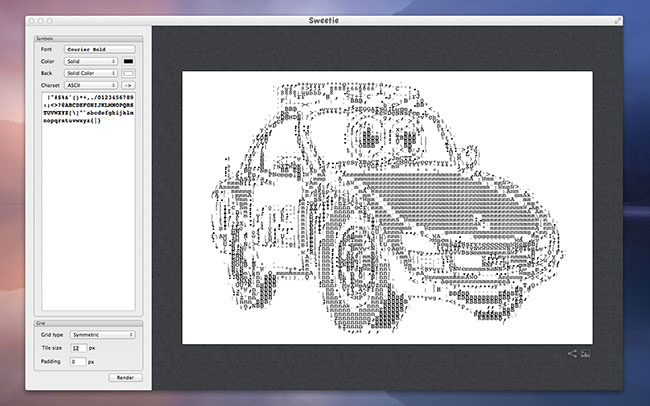Click the share icon below the canvas
Viewport: 650px width, 406px height.
pyautogui.click(x=572, y=353)
